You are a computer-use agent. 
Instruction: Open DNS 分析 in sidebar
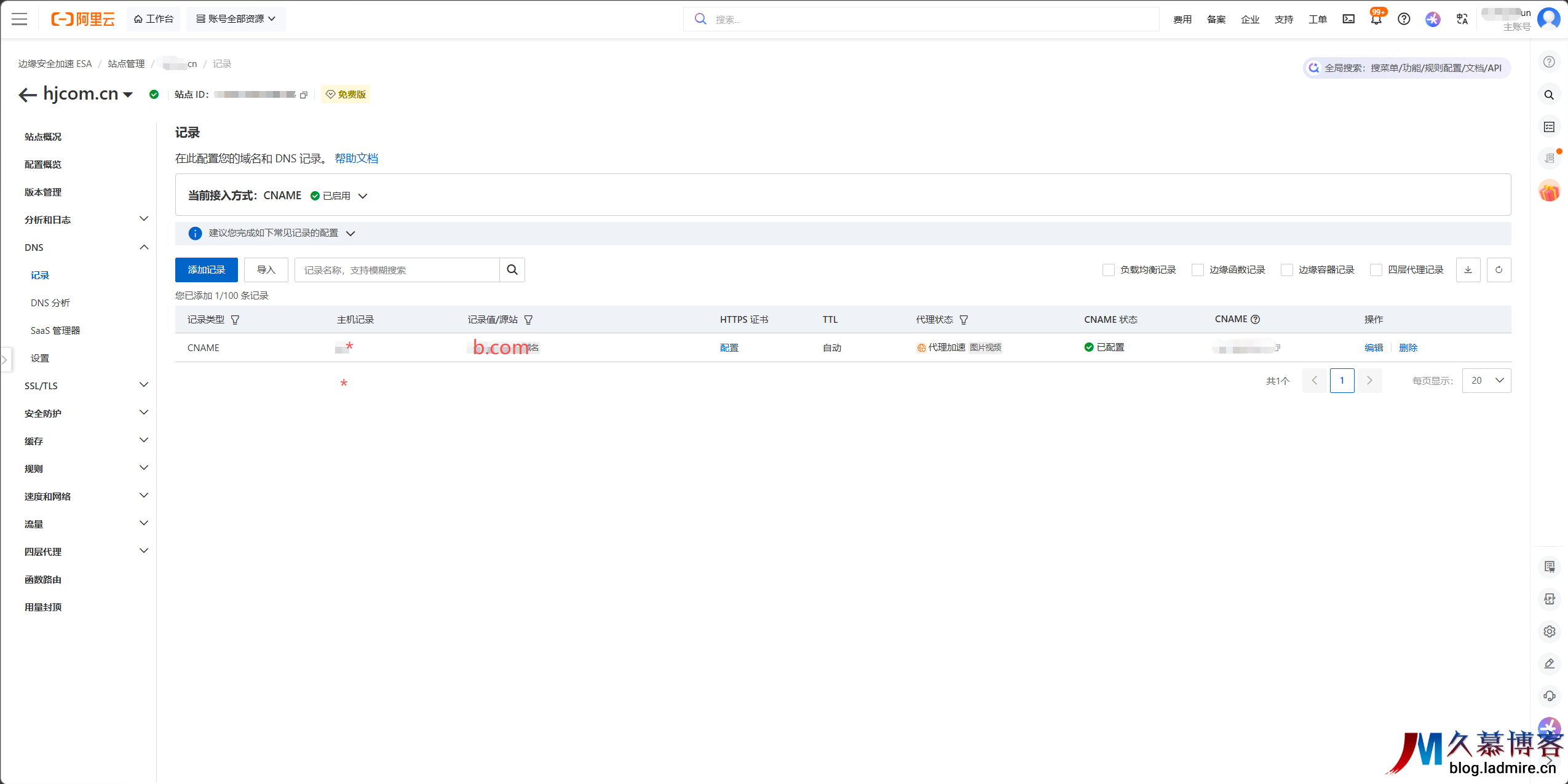[50, 303]
